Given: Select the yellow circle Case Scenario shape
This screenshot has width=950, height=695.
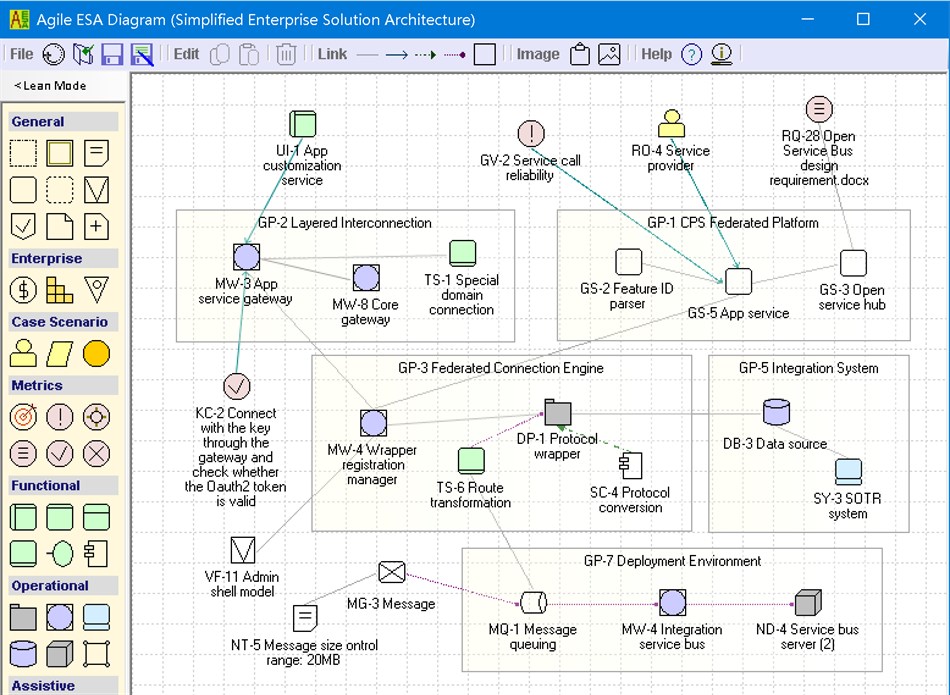Looking at the screenshot, I should (x=96, y=354).
